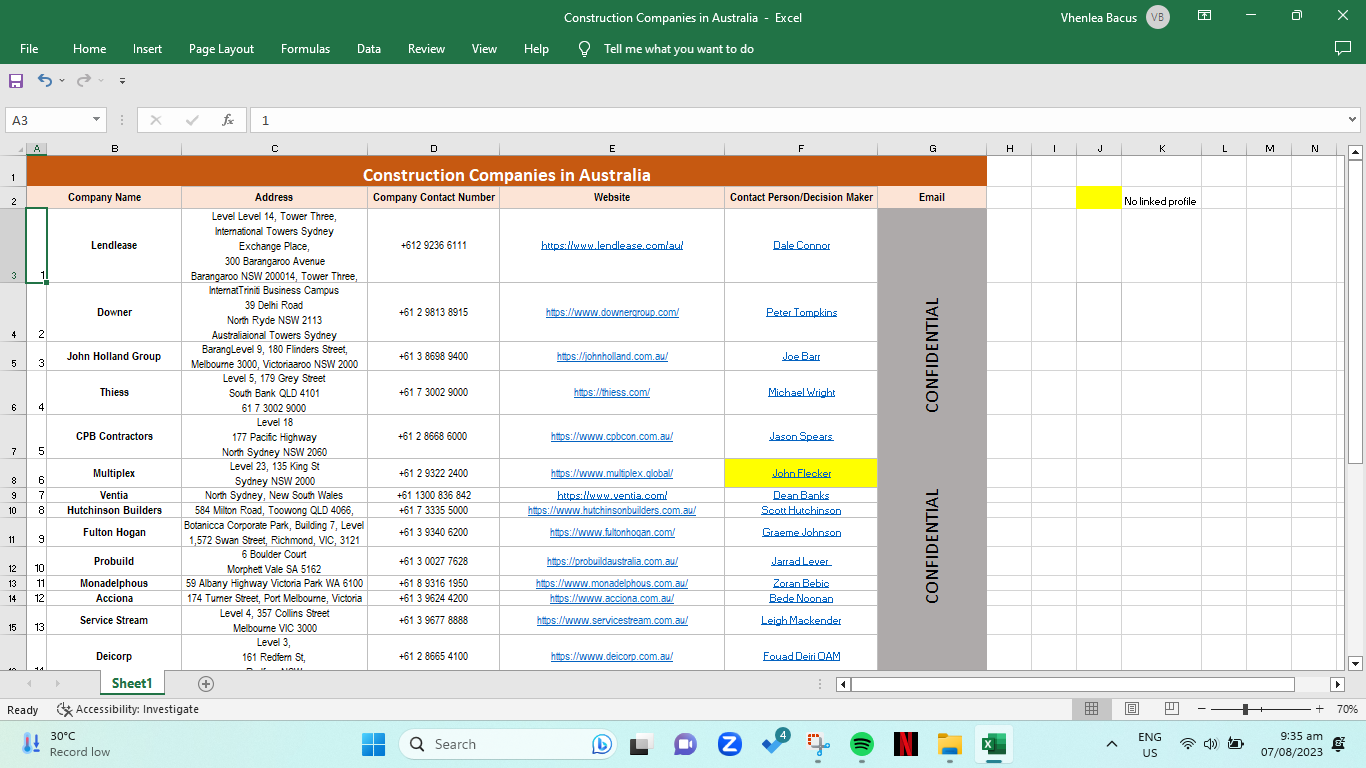Switch to Page Break Preview view
The image size is (1366, 768).
point(1171,709)
